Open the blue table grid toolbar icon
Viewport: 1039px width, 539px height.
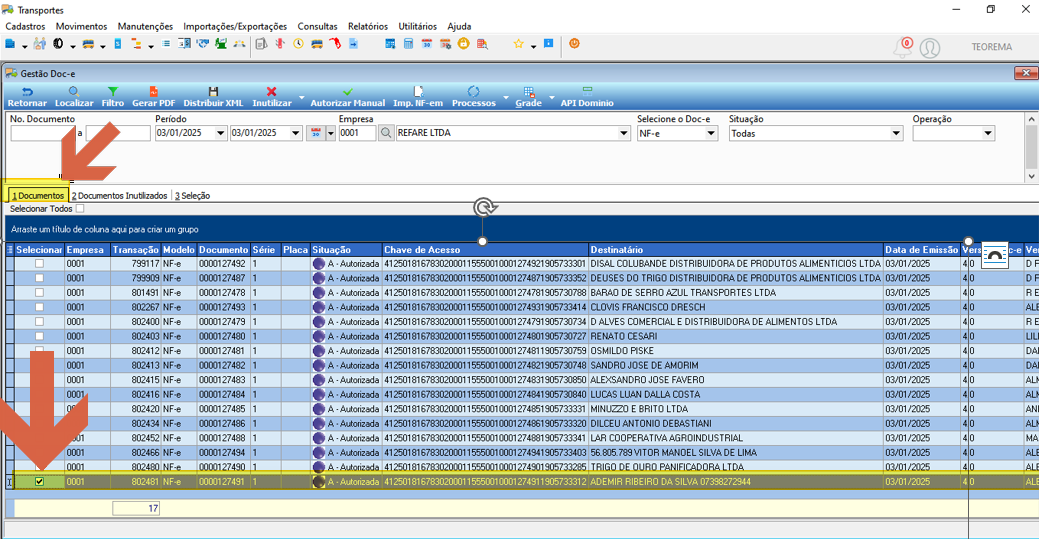[x=390, y=44]
